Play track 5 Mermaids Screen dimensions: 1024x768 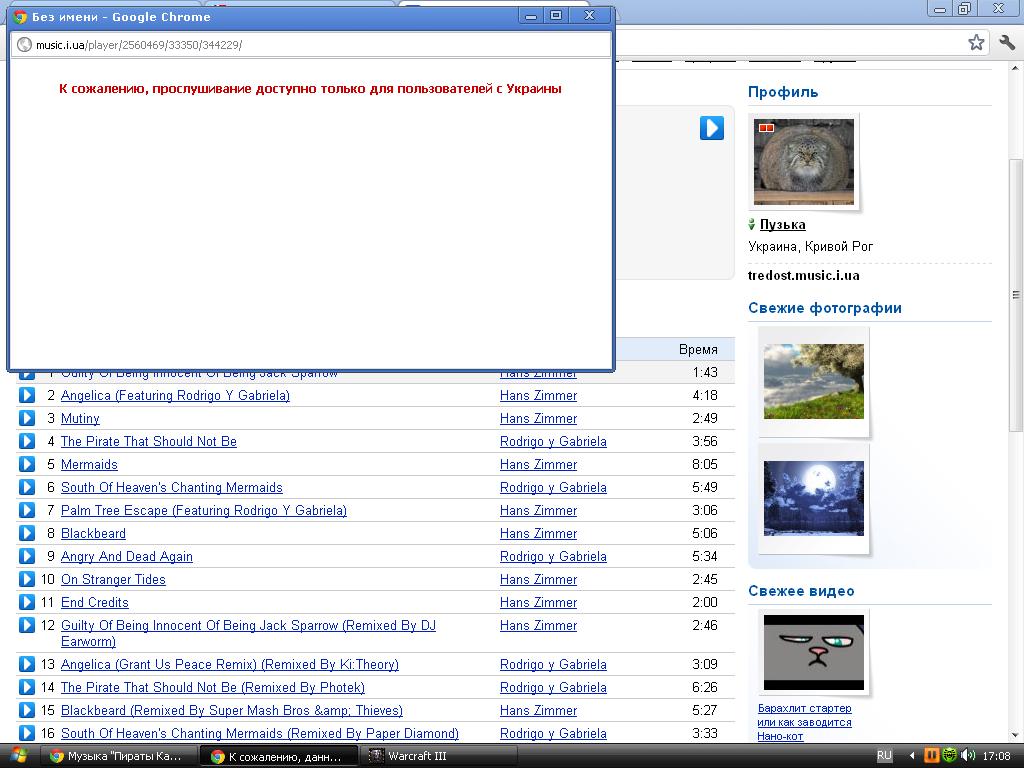27,464
